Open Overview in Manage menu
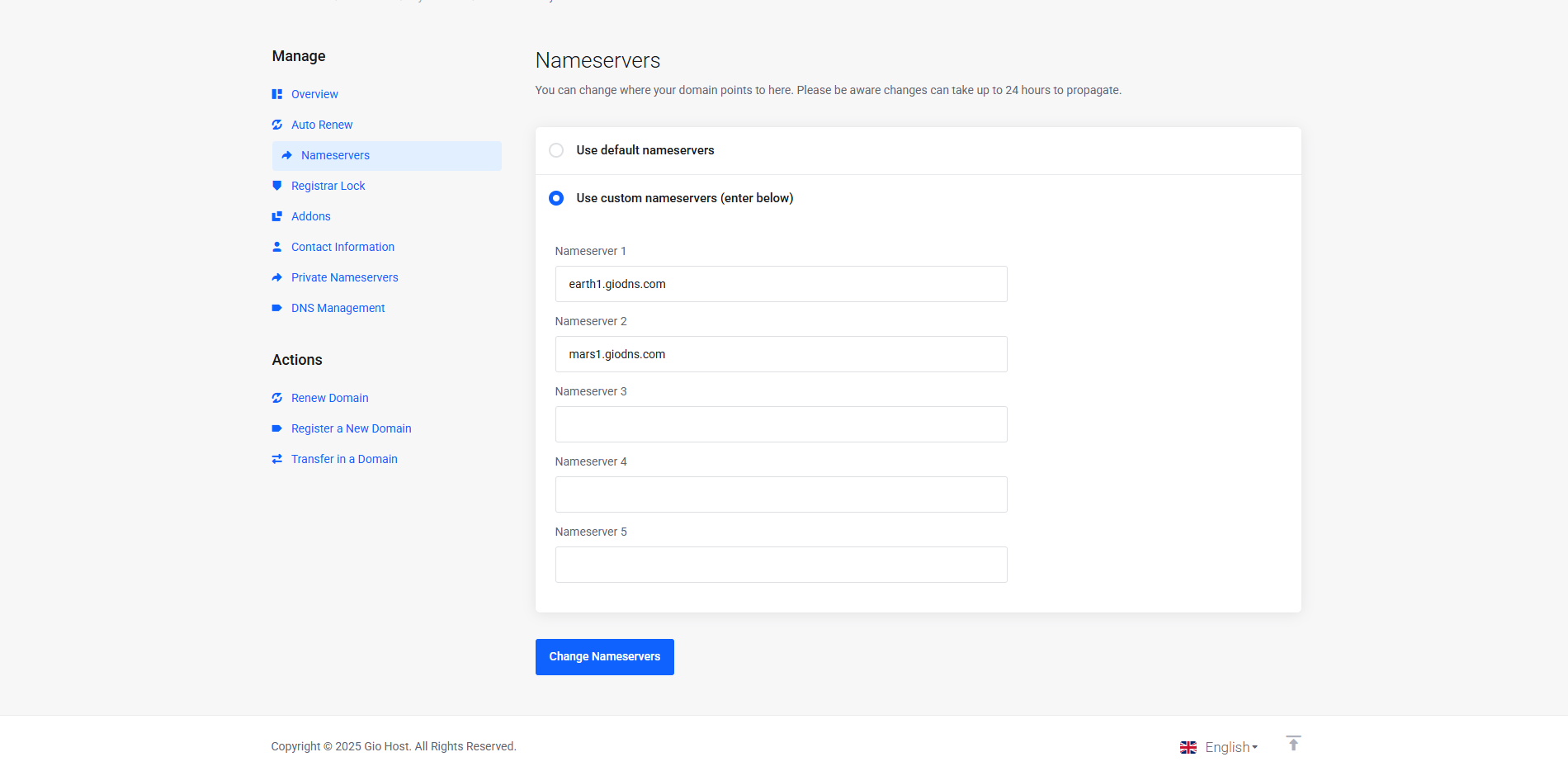1568x771 pixels. [x=314, y=94]
